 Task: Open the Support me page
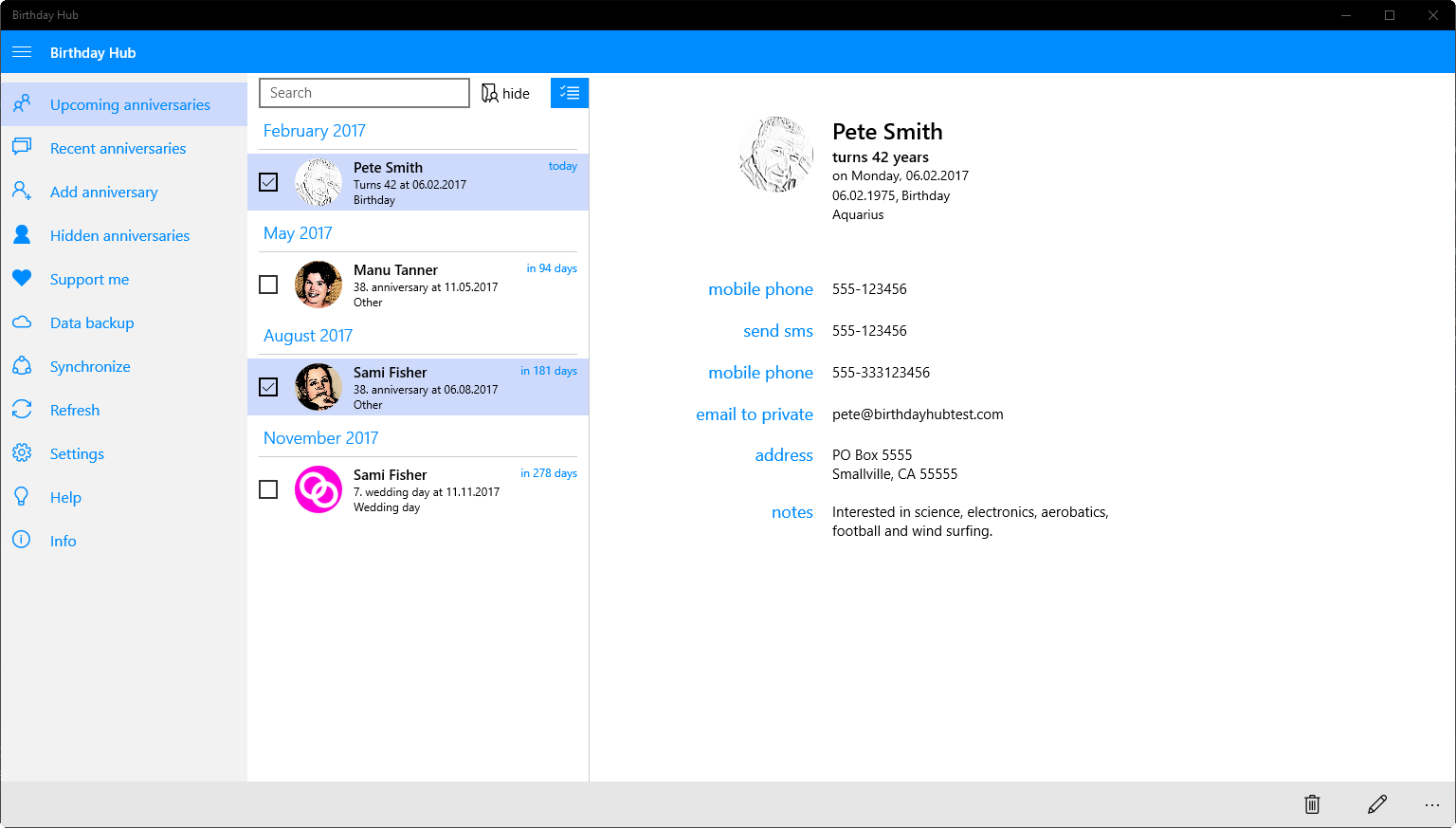coord(89,279)
